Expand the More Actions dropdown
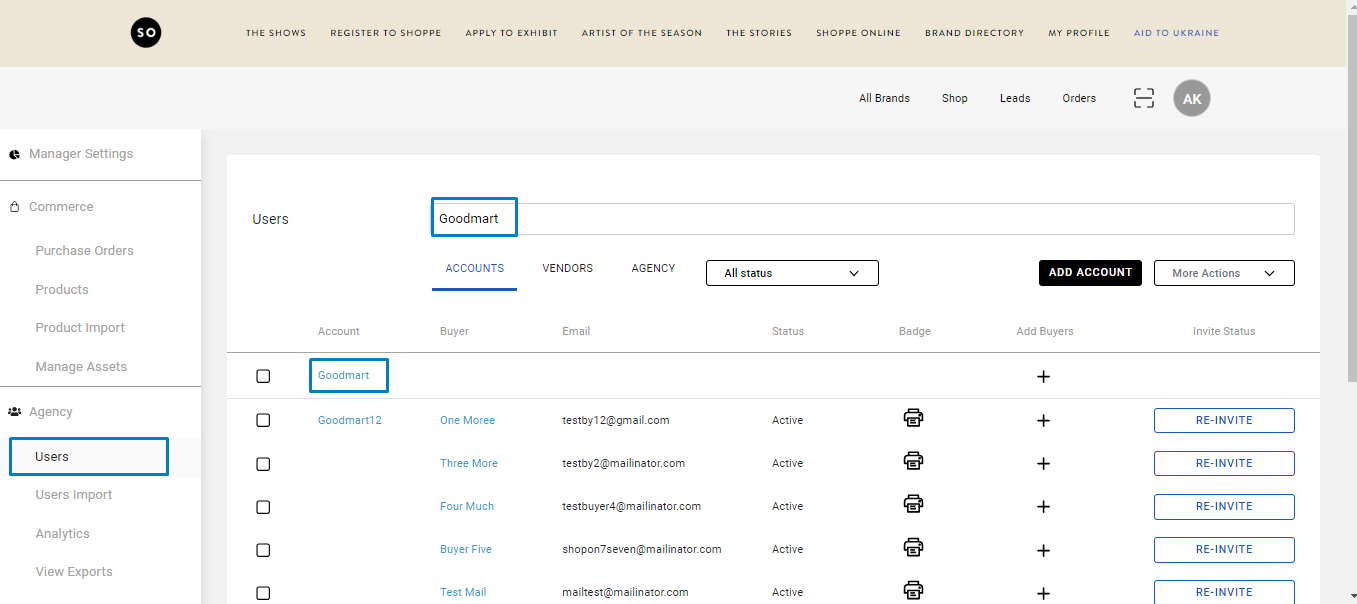 (x=1223, y=273)
